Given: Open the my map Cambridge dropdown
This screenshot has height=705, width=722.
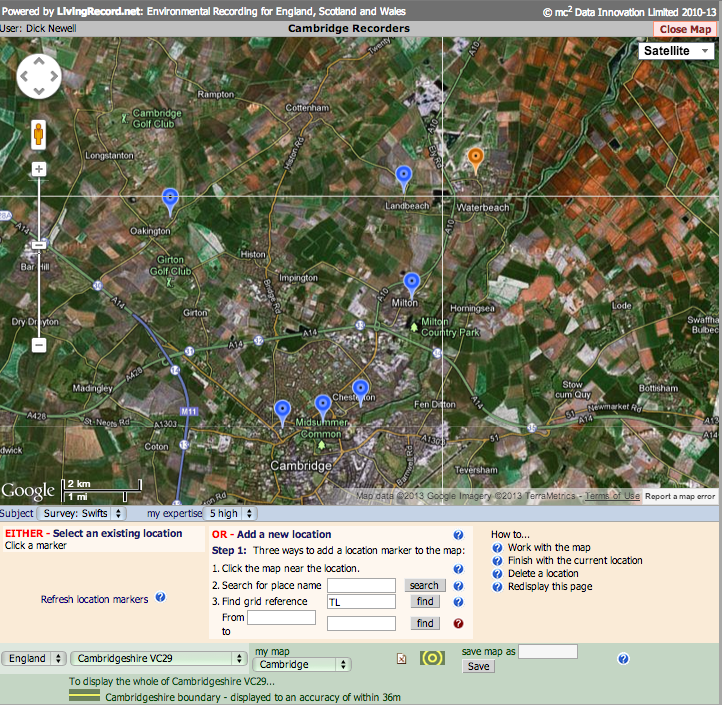Looking at the screenshot, I should (302, 664).
